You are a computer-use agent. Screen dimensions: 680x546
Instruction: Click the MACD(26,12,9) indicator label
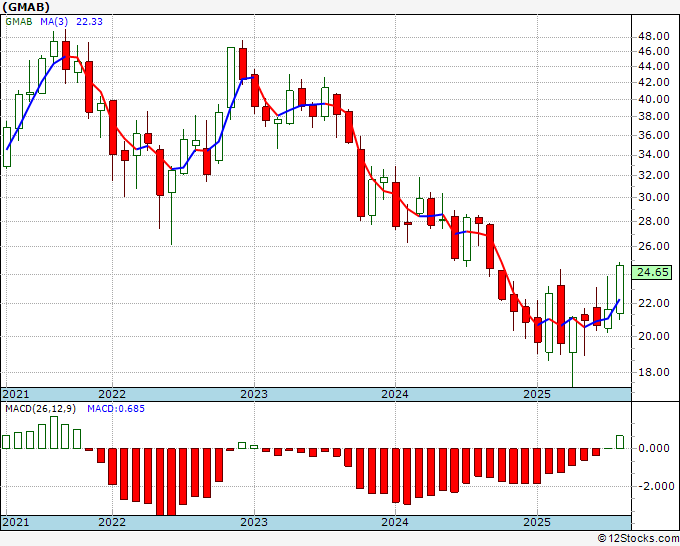click(x=40, y=409)
